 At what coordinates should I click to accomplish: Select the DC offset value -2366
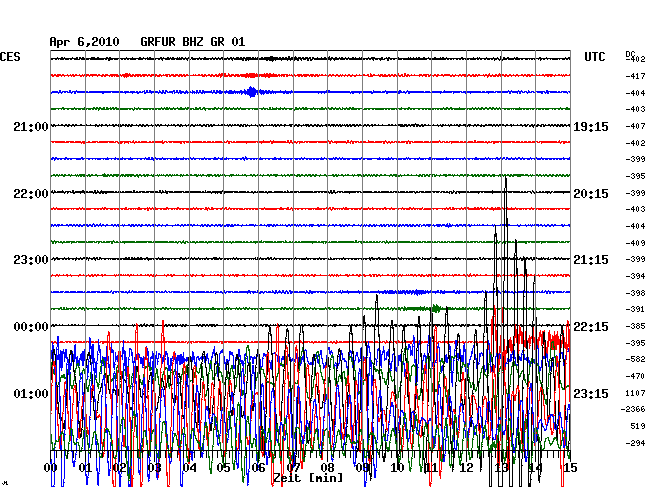[x=633, y=409]
